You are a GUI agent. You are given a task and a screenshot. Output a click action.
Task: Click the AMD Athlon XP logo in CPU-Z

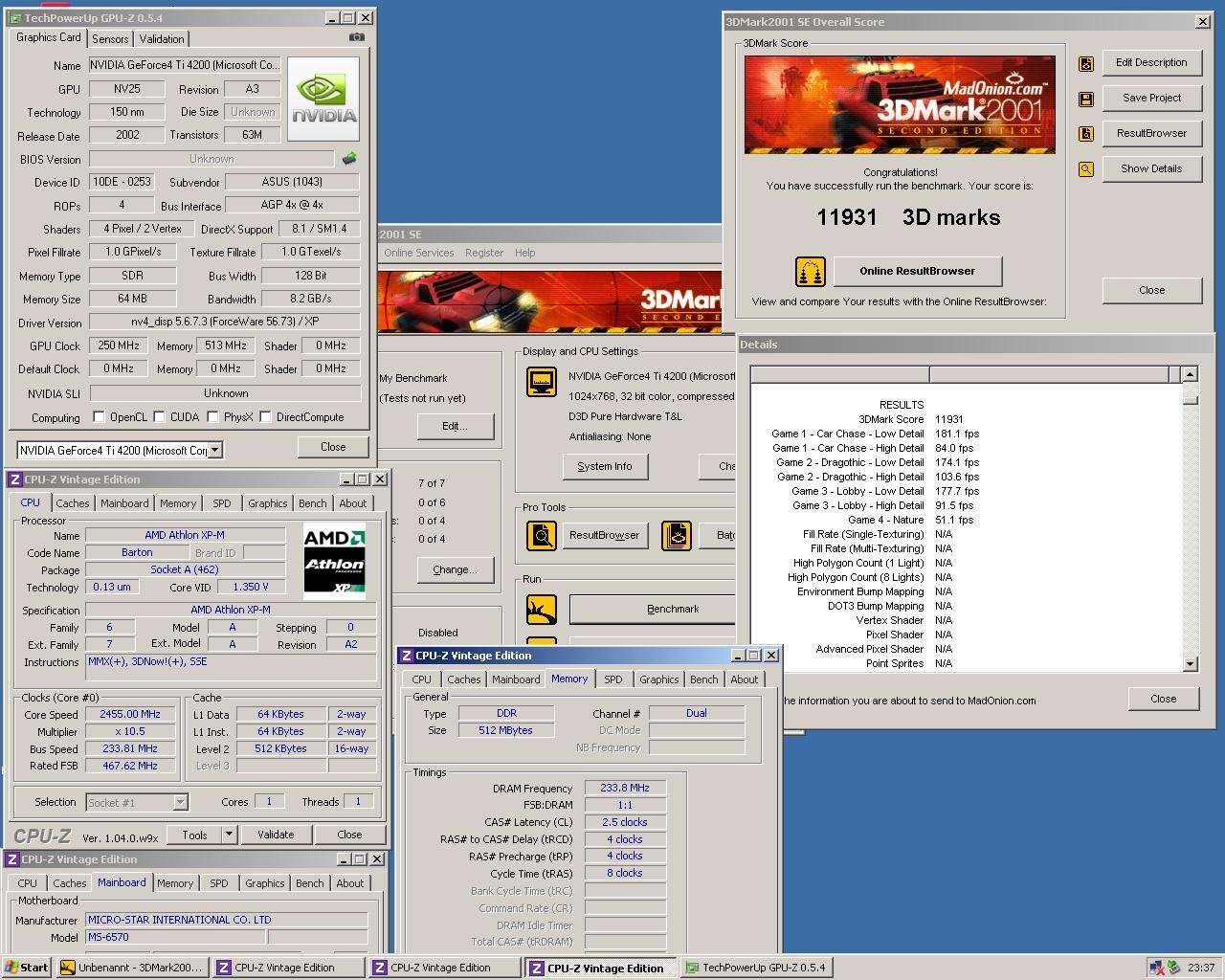pos(334,561)
